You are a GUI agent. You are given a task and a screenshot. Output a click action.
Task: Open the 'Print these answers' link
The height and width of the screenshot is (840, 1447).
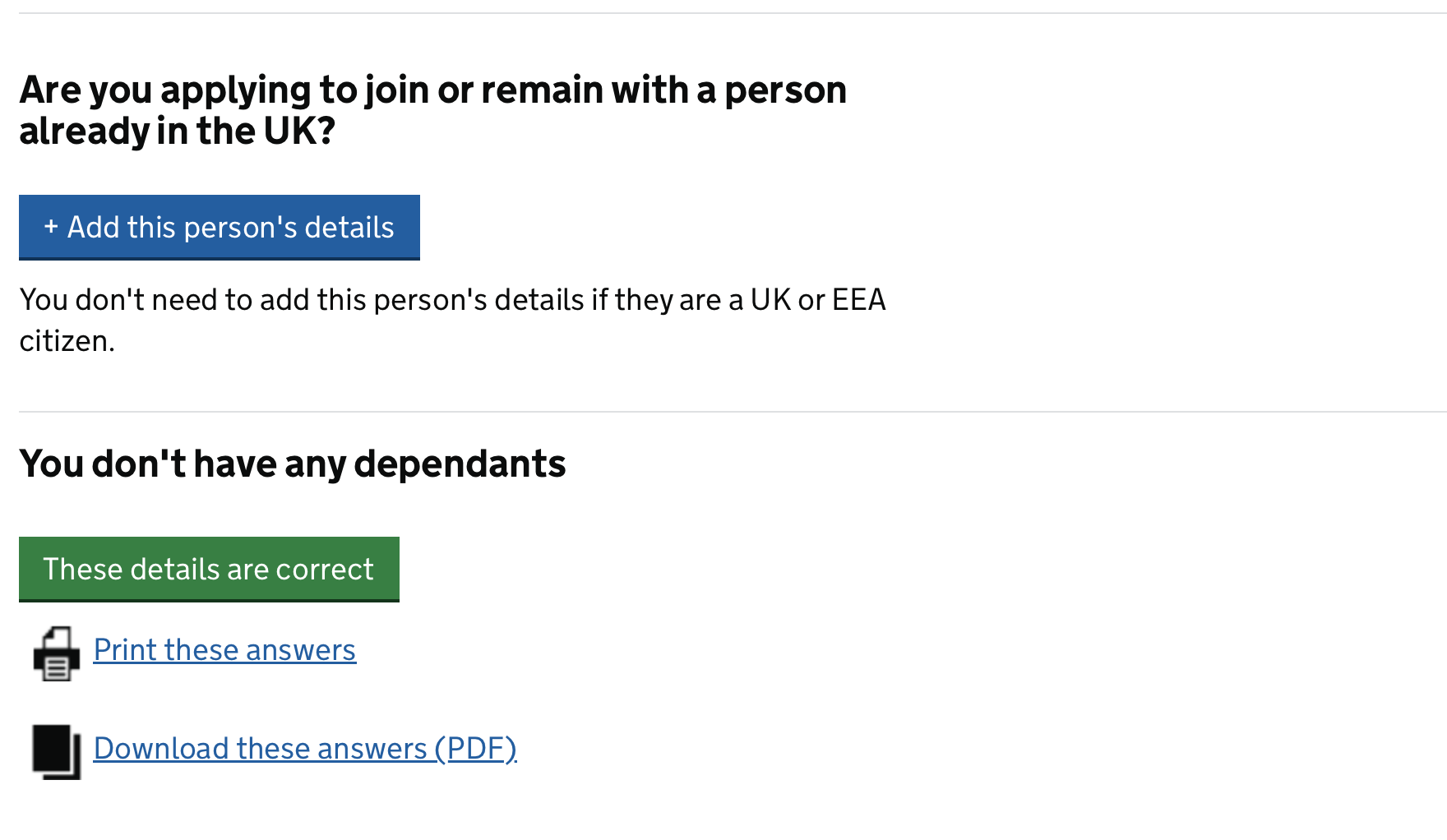(x=224, y=650)
